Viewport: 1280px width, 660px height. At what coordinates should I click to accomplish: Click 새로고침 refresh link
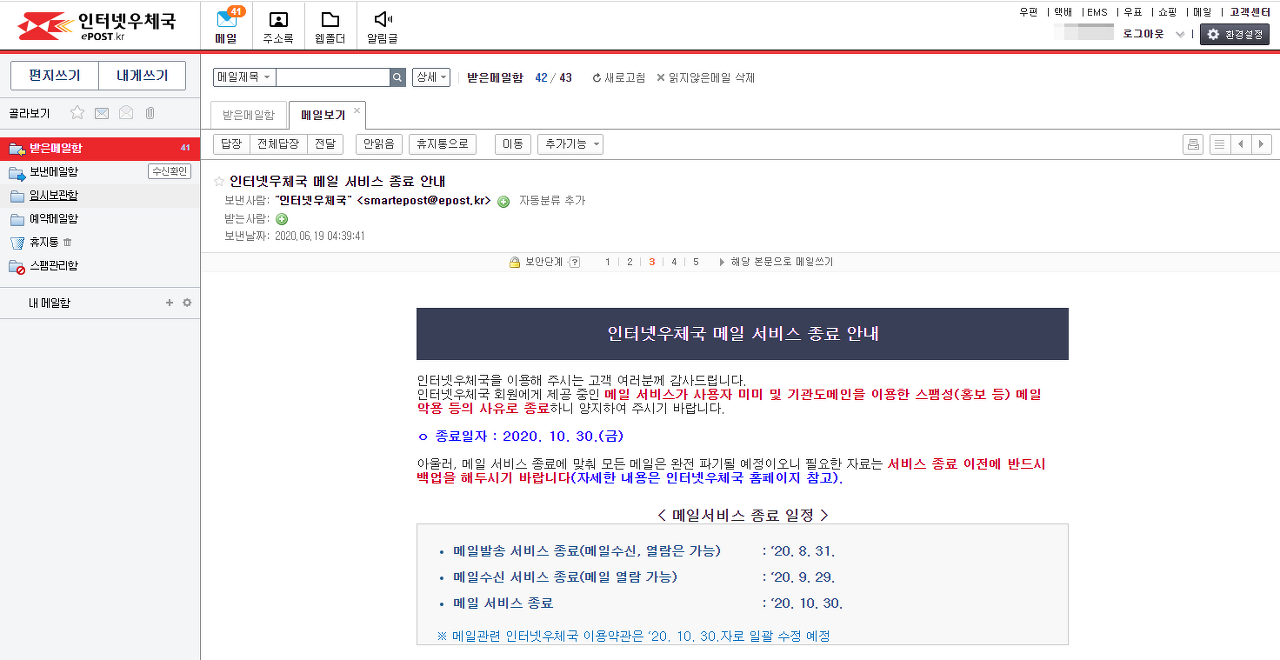(619, 78)
